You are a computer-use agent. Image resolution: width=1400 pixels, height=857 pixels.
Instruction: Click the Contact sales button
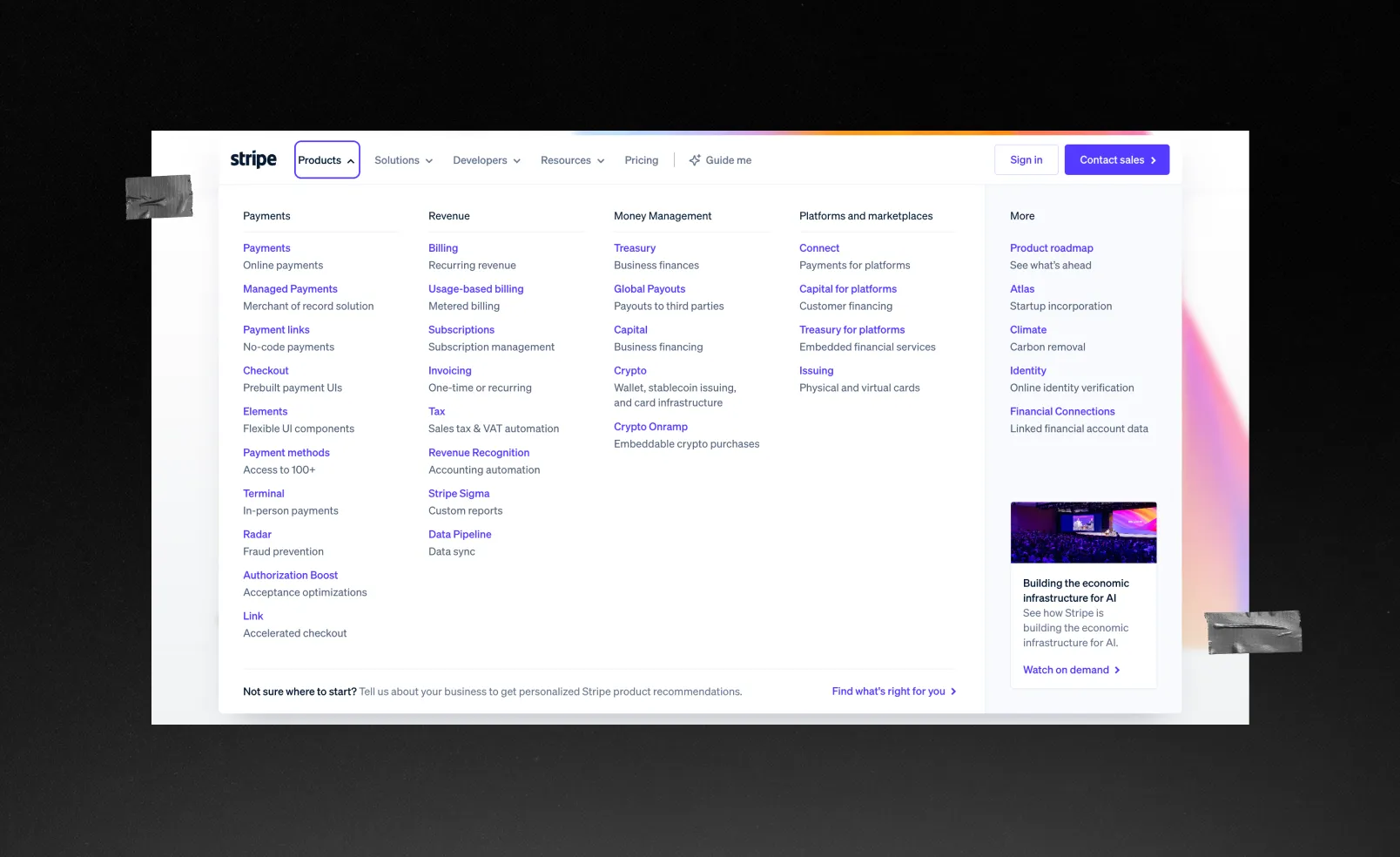[x=1117, y=159]
